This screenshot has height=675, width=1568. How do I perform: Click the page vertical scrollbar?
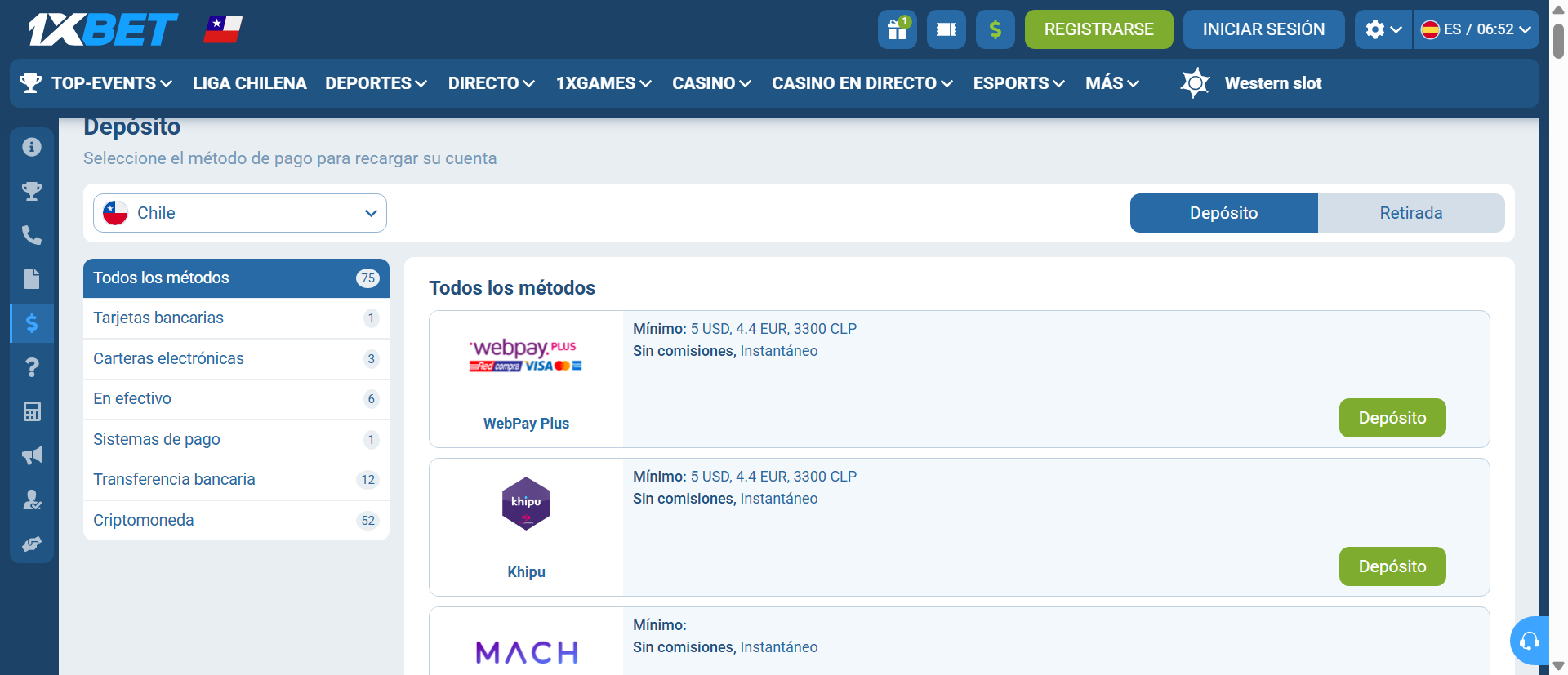(x=1558, y=41)
